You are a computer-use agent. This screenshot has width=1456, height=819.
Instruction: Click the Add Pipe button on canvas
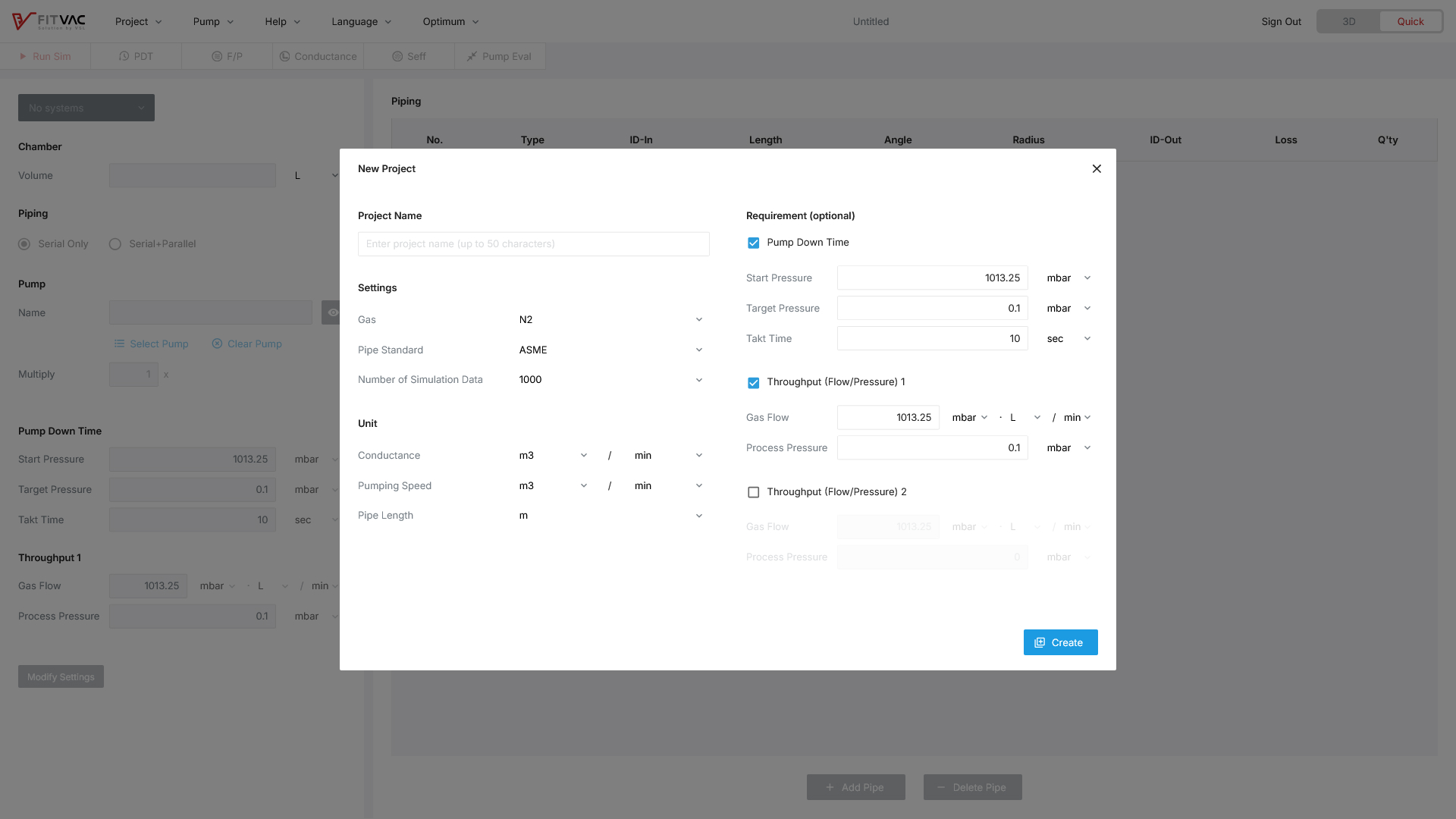[855, 787]
